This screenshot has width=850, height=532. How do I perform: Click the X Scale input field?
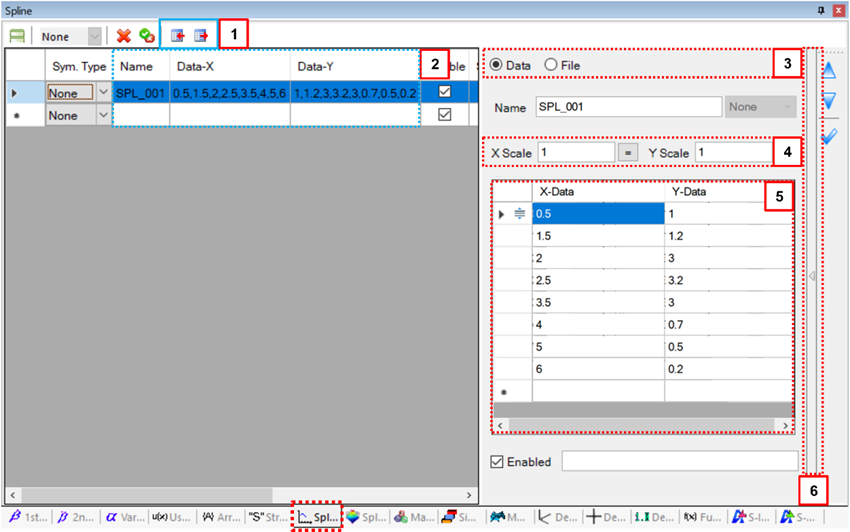[x=576, y=152]
